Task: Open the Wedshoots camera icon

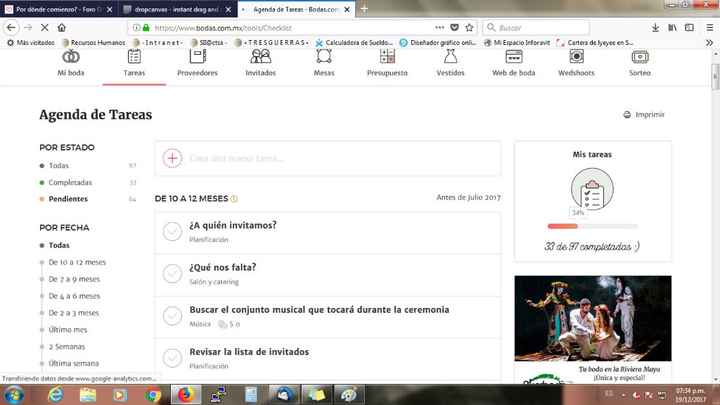Action: pyautogui.click(x=576, y=58)
